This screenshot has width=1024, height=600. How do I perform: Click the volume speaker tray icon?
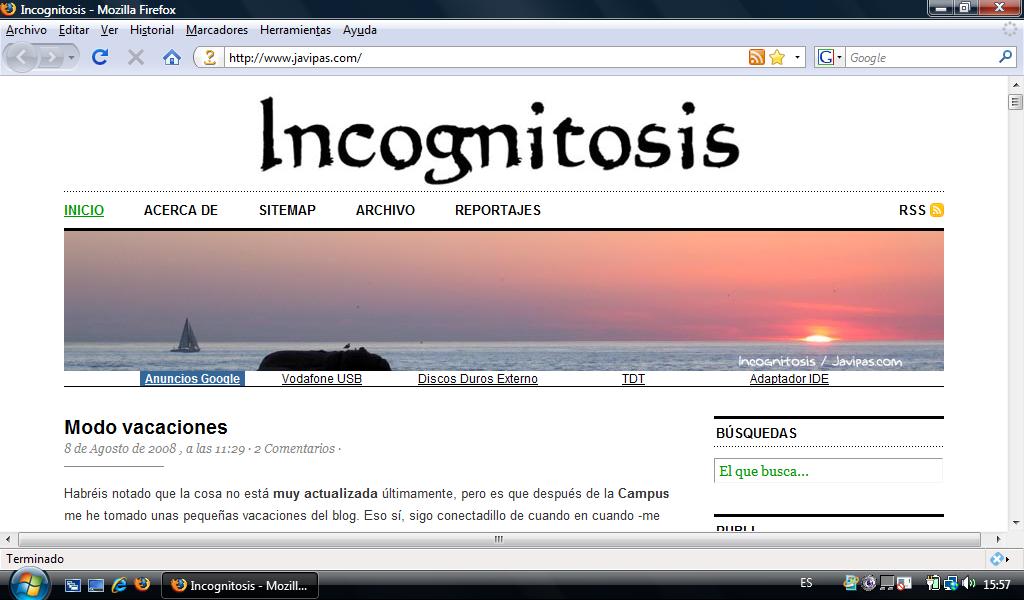pos(968,584)
